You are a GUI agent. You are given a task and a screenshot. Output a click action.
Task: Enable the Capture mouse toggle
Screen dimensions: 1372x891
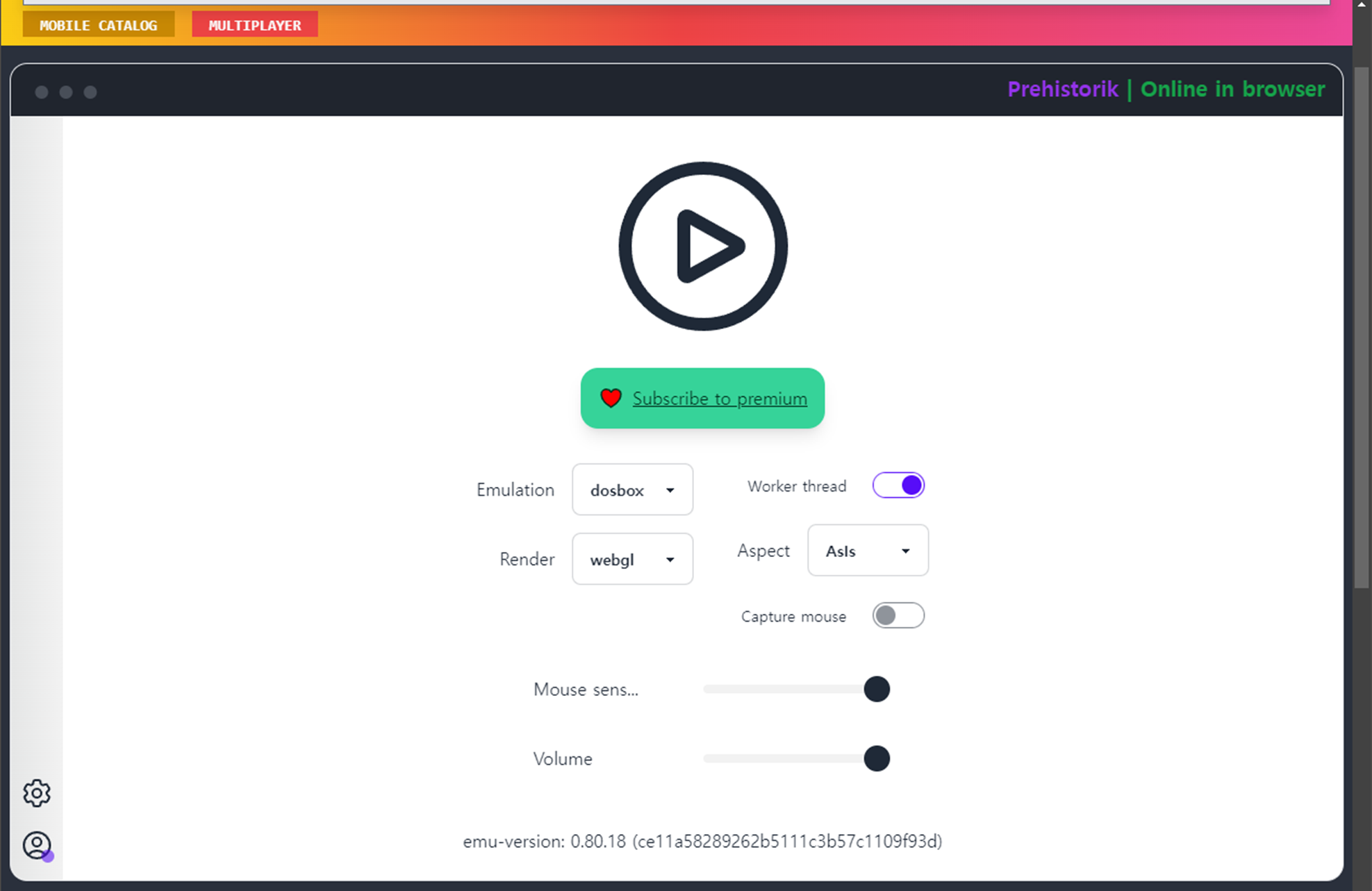pyautogui.click(x=898, y=616)
